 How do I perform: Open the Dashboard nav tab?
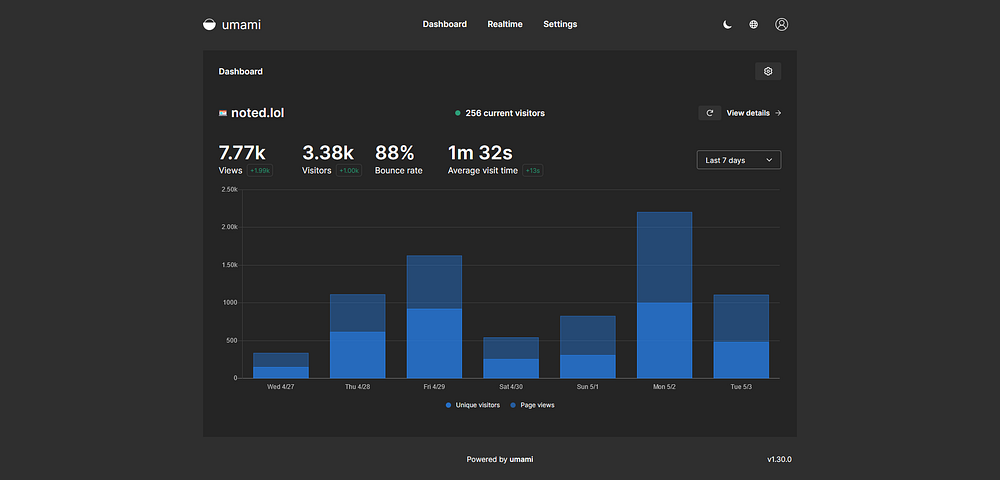click(444, 24)
